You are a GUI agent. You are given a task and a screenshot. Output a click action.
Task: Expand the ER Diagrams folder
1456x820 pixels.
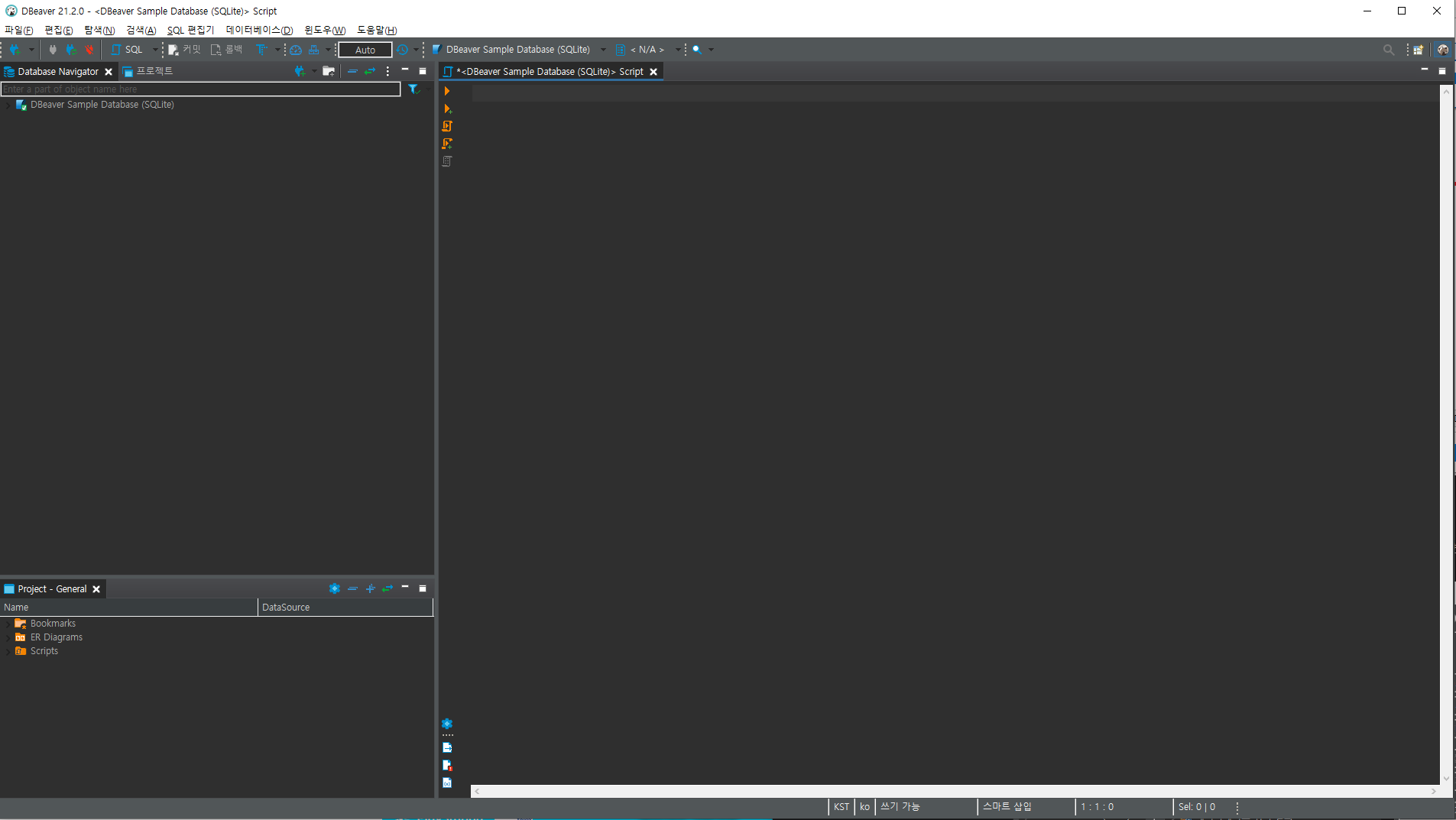click(x=8, y=638)
